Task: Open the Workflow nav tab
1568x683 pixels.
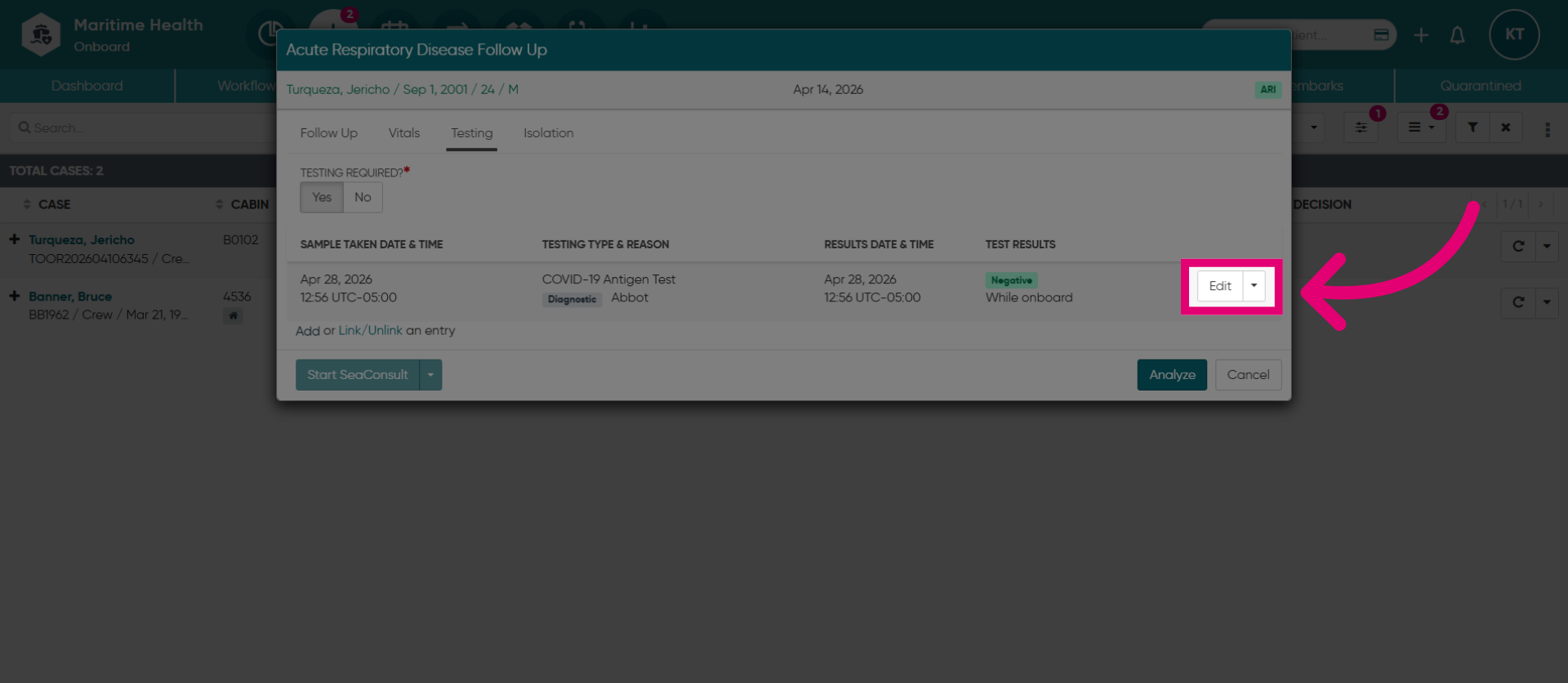Action: [245, 86]
